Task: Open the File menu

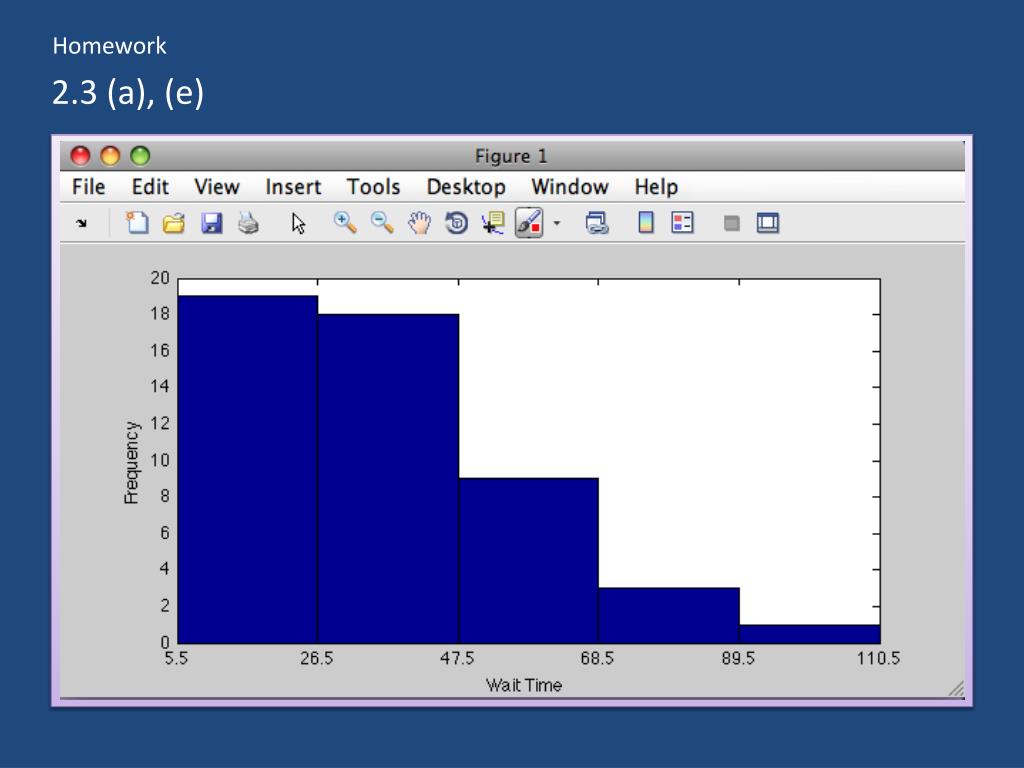Action: coord(88,187)
